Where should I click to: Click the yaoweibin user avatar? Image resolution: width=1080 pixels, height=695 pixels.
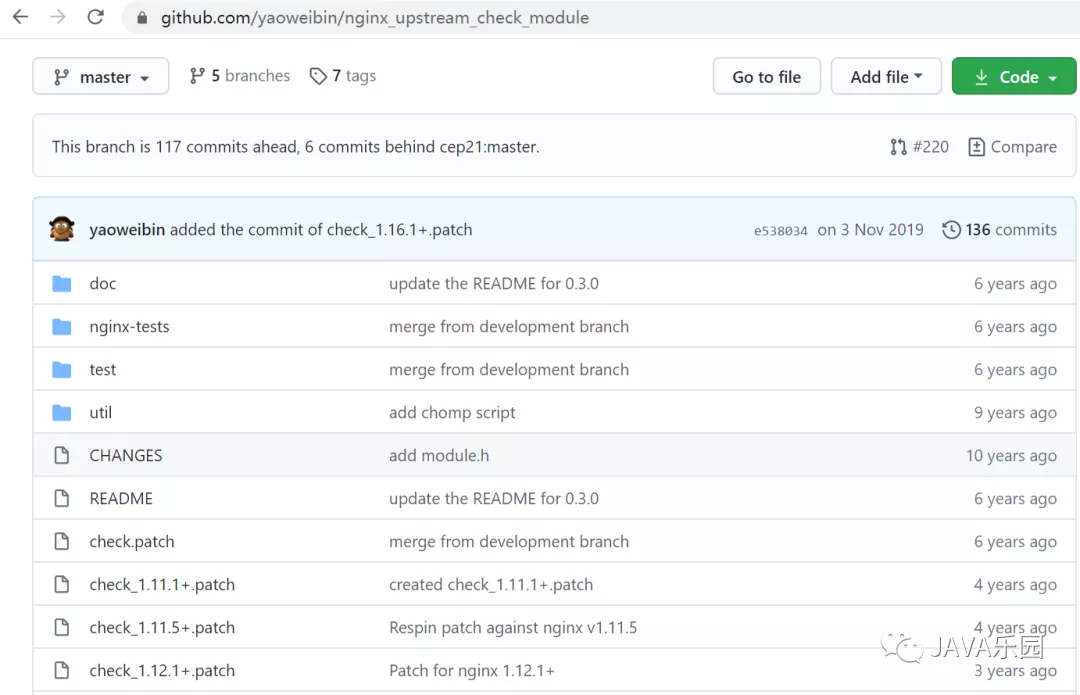pos(62,229)
